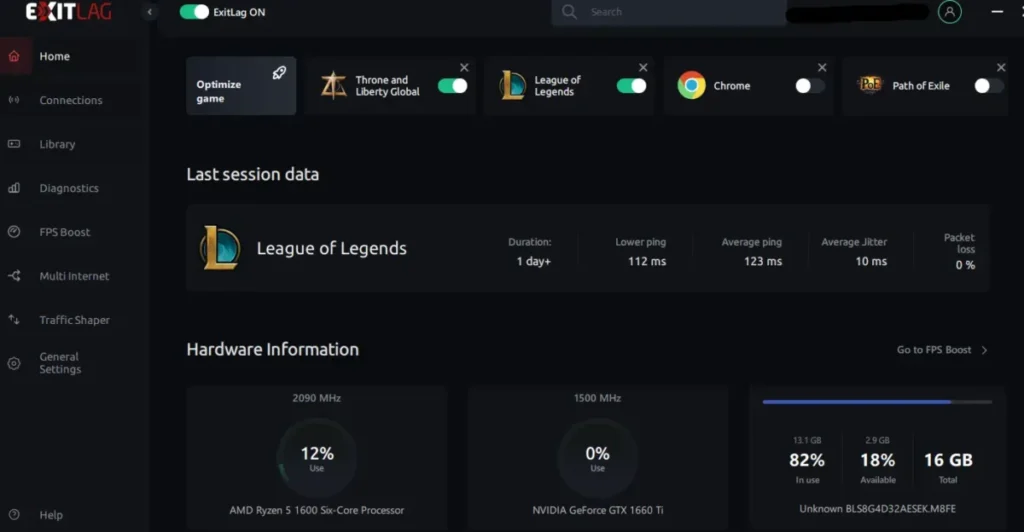Click the 2090 MHz CPU clock text
Viewport: 1024px width, 532px height.
click(317, 398)
